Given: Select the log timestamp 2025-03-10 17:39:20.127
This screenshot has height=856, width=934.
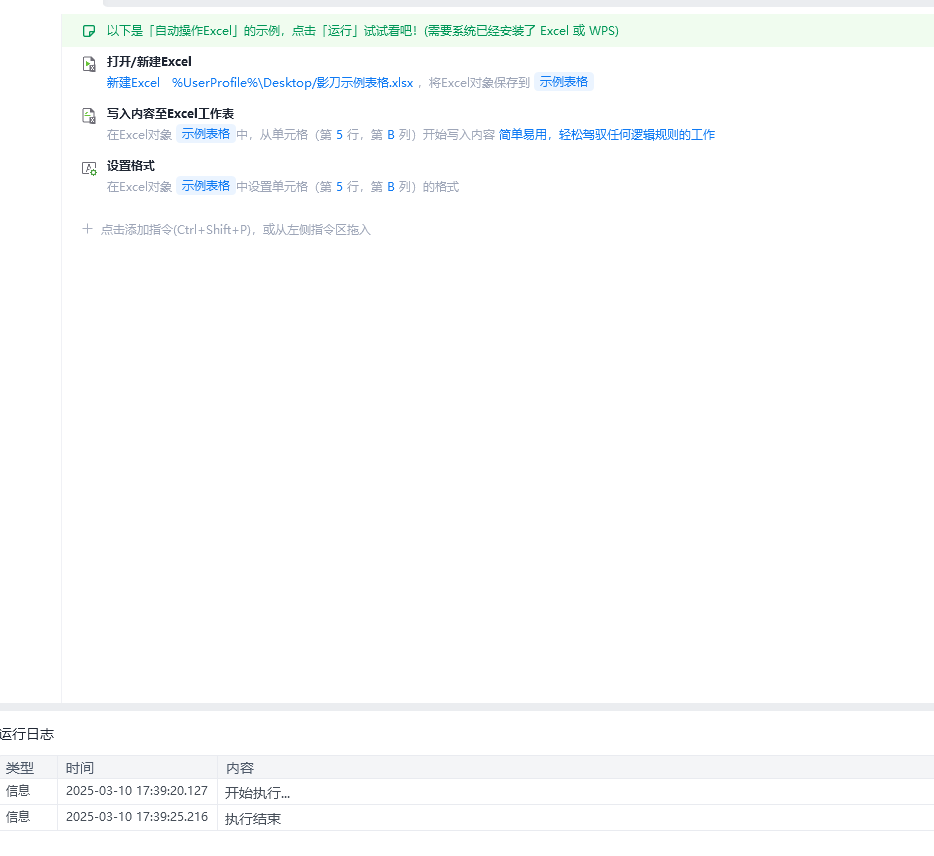Looking at the screenshot, I should pyautogui.click(x=137, y=791).
